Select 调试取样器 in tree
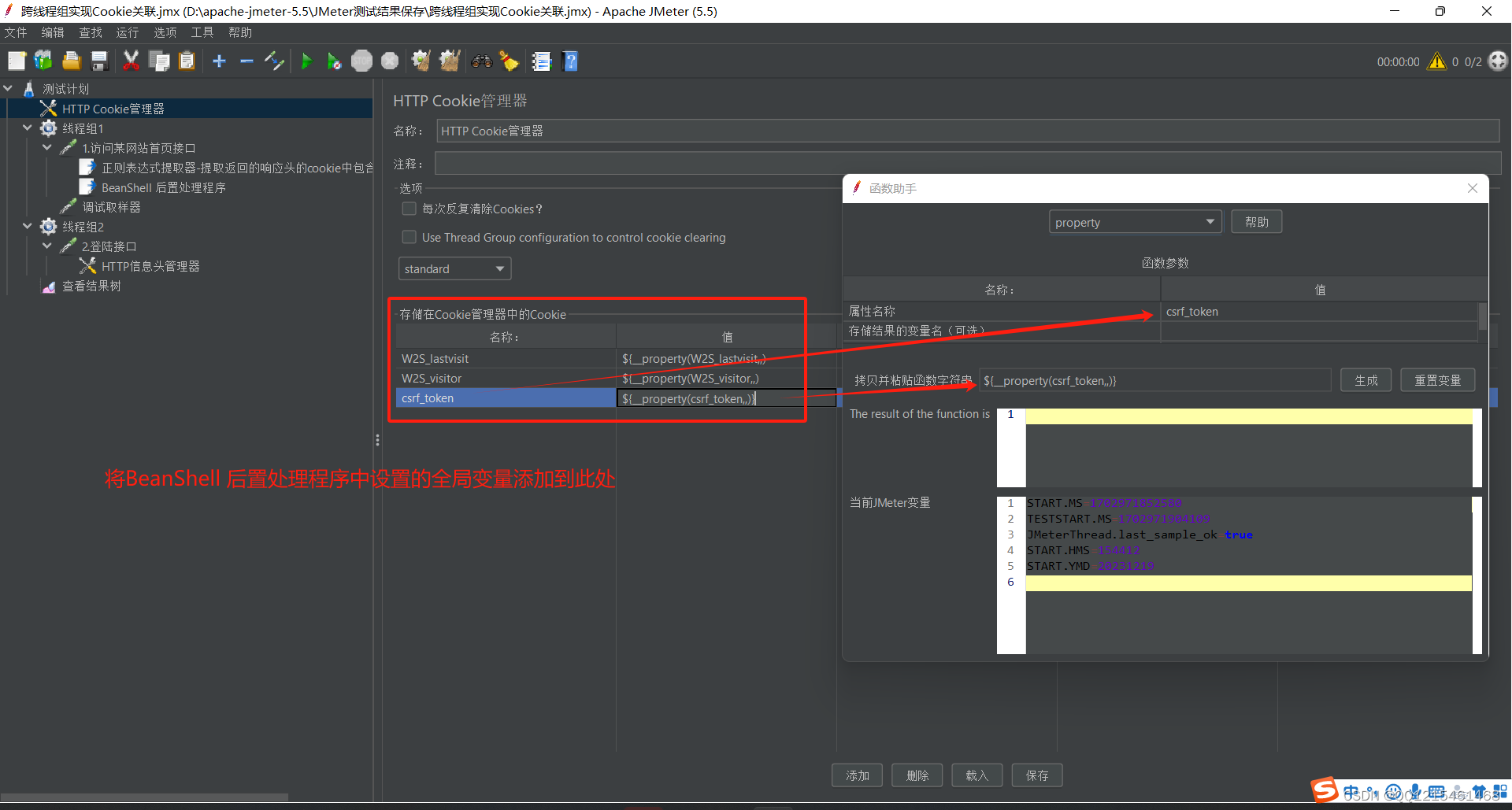1512x810 pixels. point(111,207)
